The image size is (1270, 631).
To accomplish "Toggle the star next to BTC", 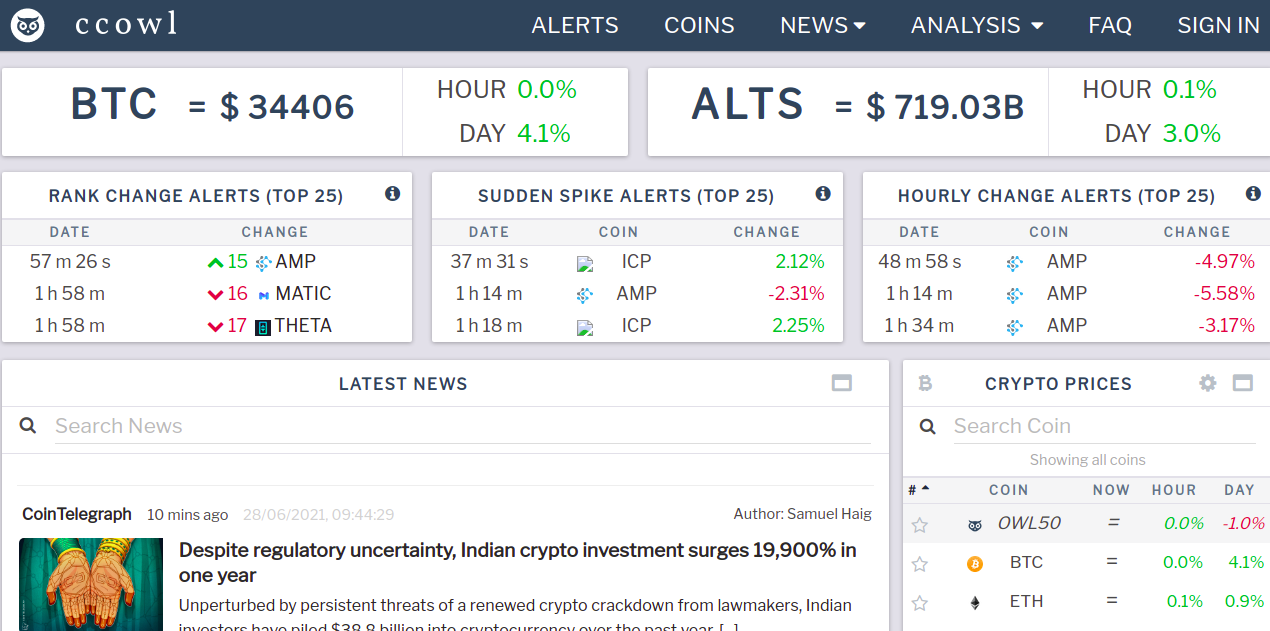I will [919, 563].
